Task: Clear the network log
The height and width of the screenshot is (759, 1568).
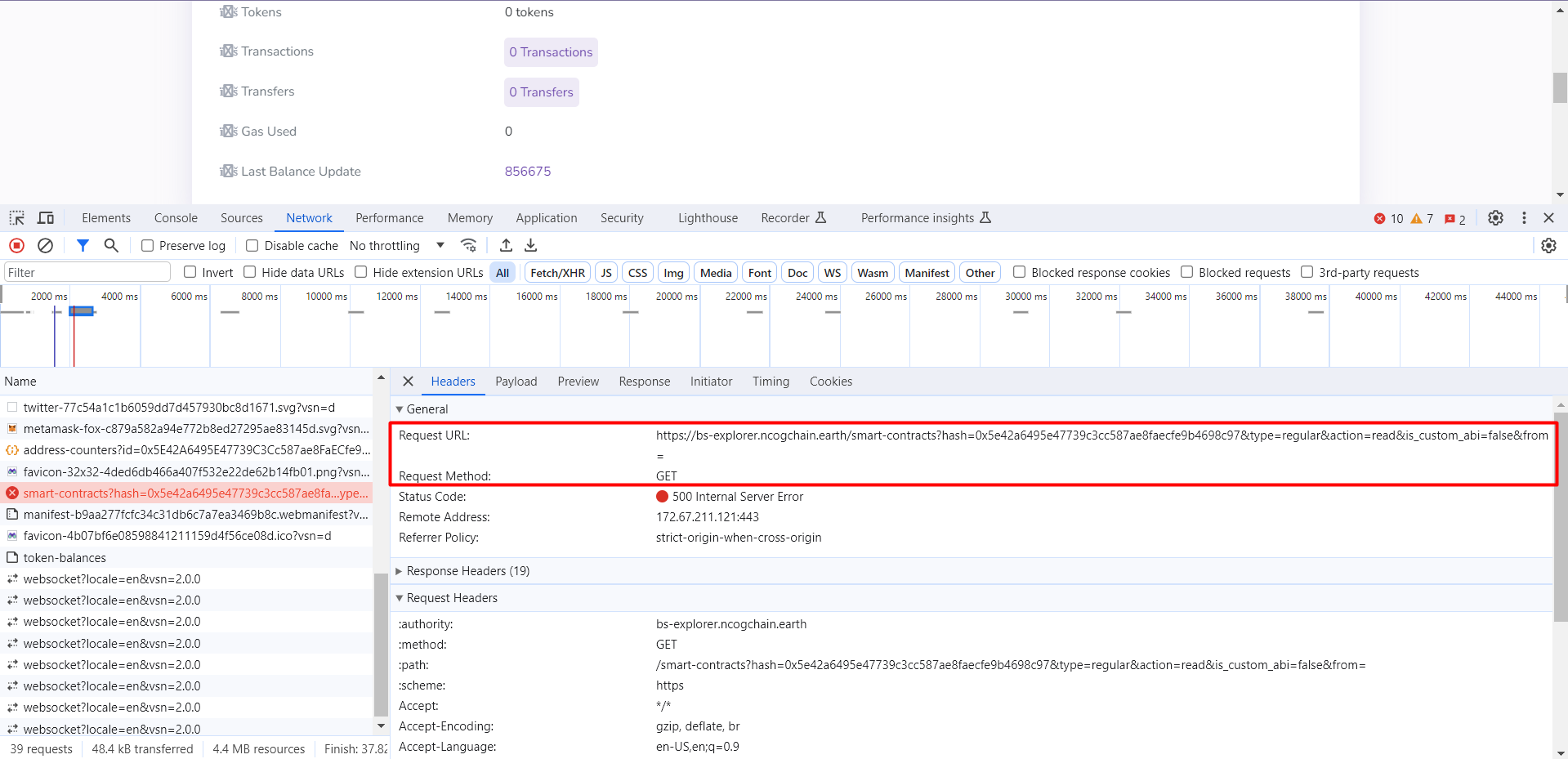Action: coord(45,245)
